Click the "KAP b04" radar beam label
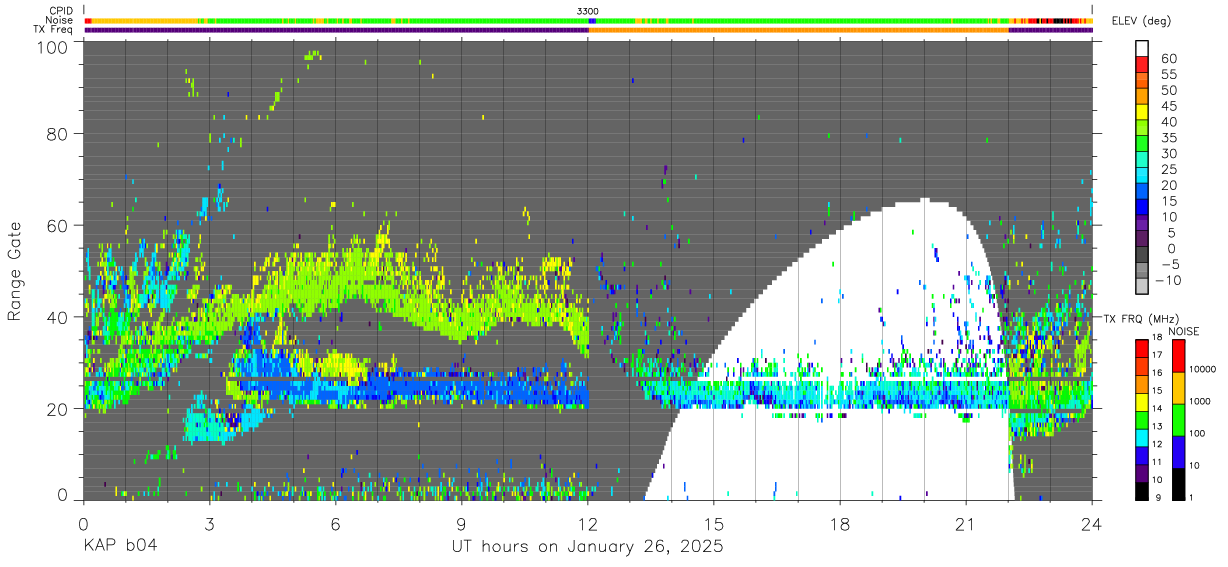Viewport: 1228px width, 567px height. click(120, 547)
